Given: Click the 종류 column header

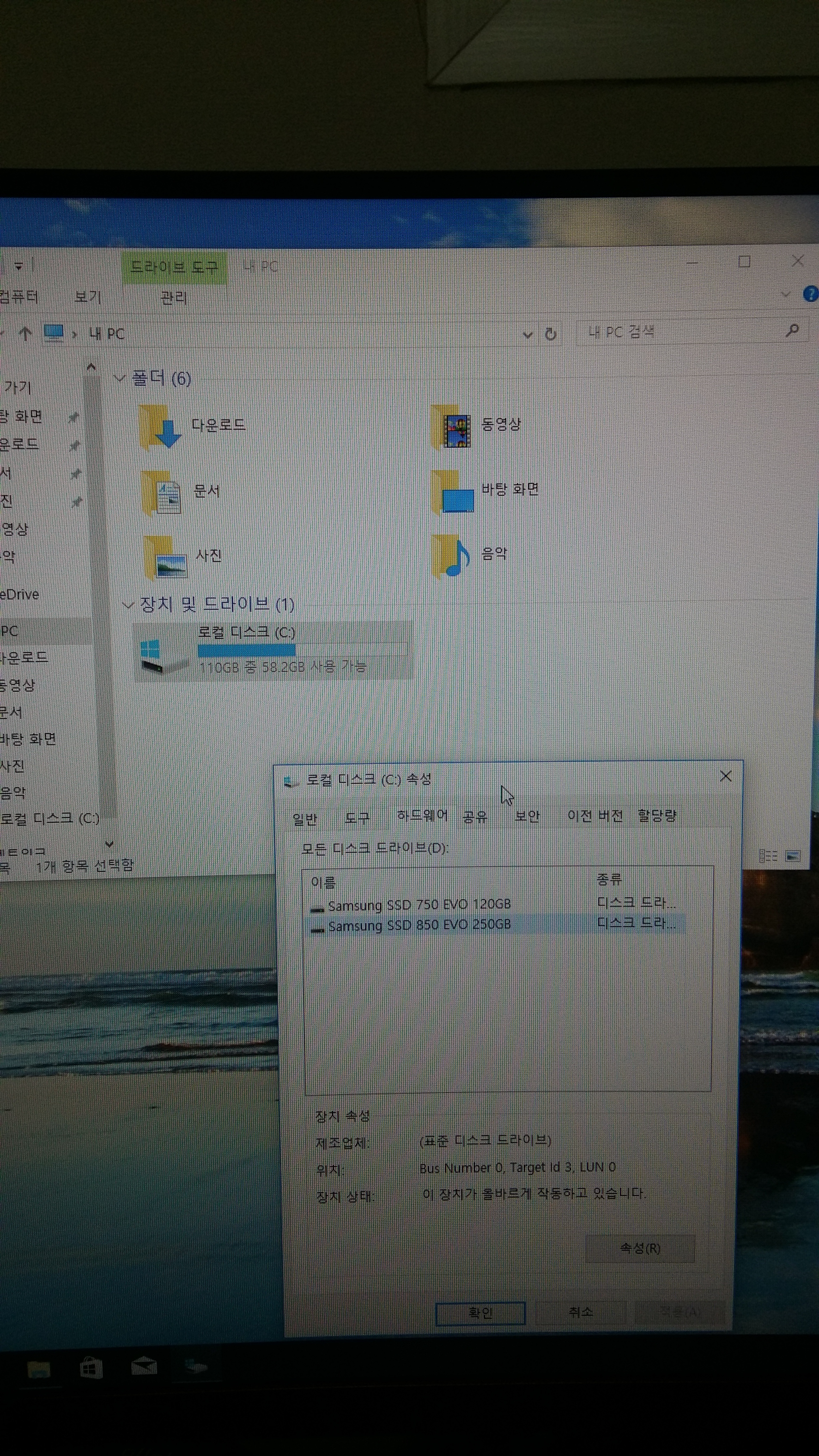Looking at the screenshot, I should [609, 879].
